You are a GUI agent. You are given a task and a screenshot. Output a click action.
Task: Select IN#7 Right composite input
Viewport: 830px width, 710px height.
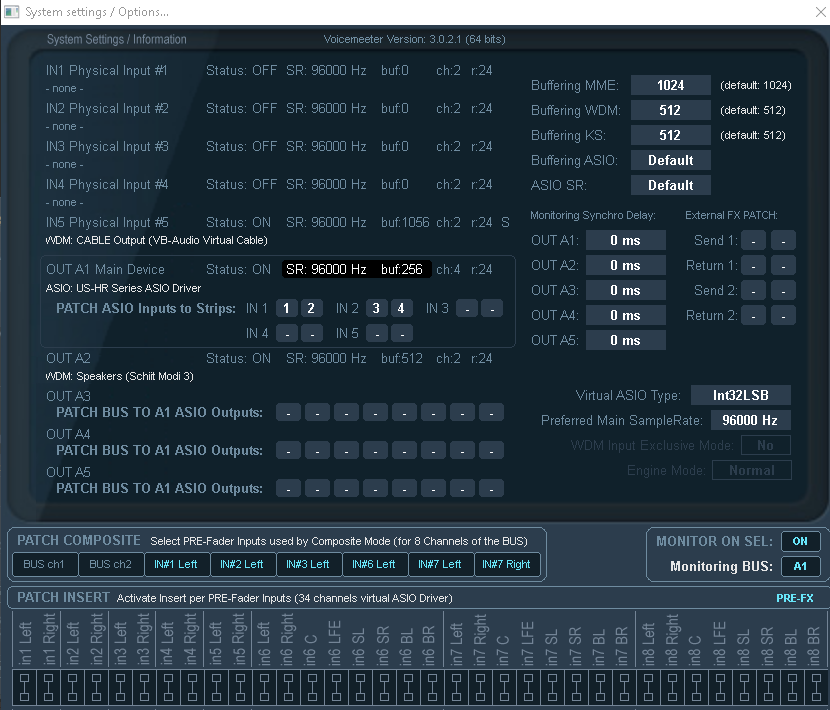click(x=507, y=564)
